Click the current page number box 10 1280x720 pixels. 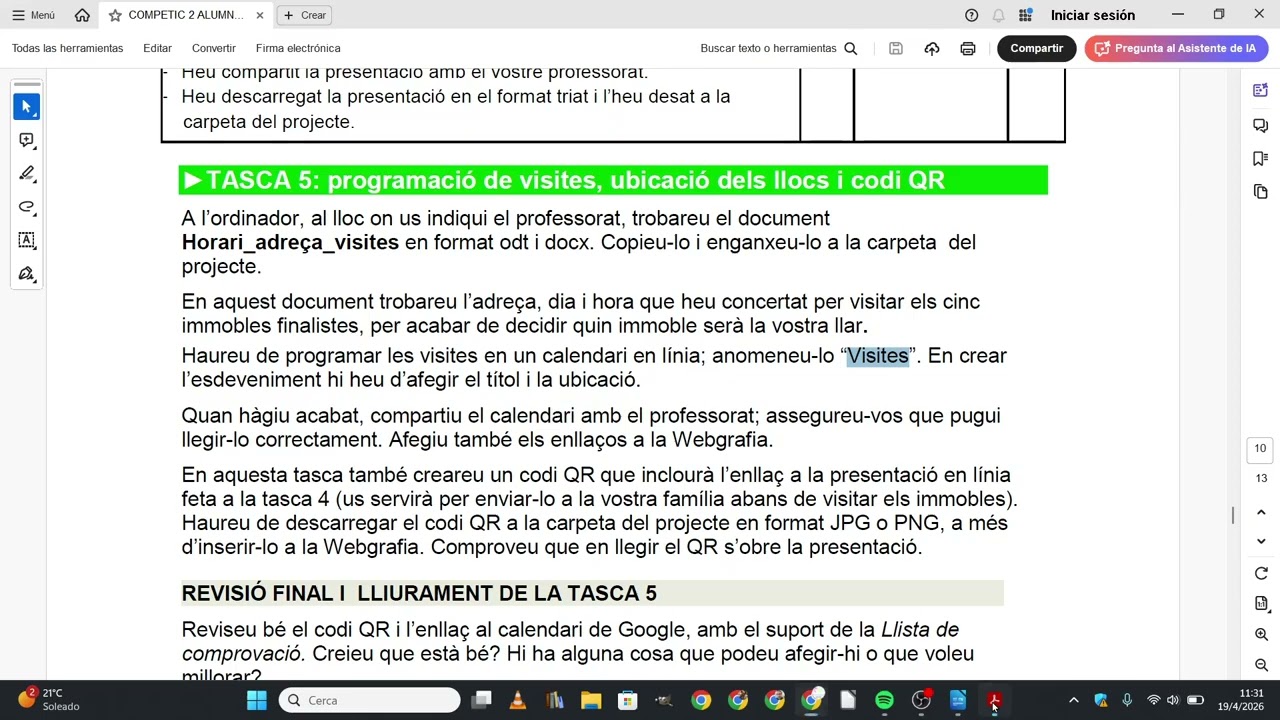click(x=1260, y=449)
